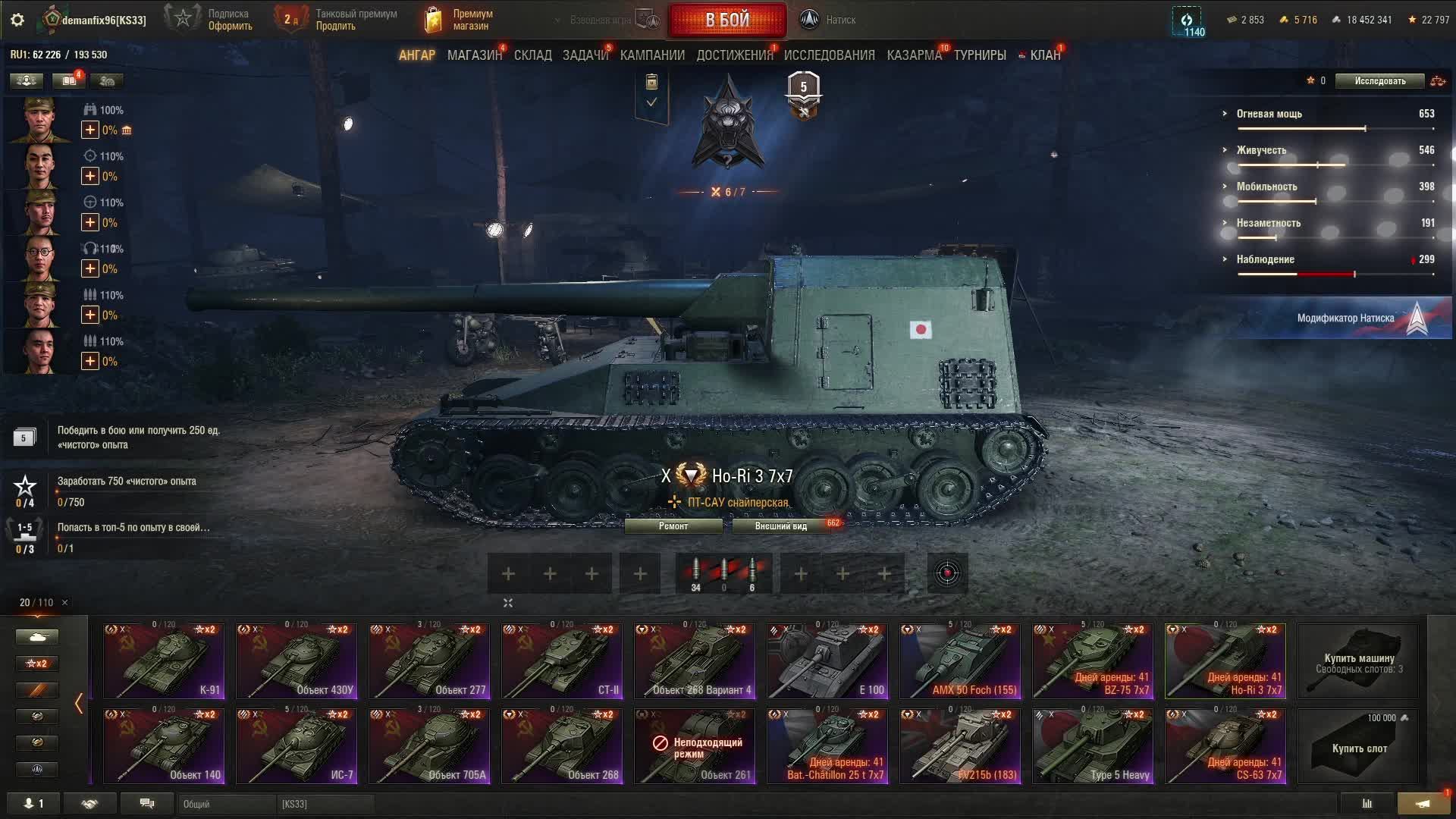
Task: Open the Натиск game mode selector
Action: (x=827, y=20)
